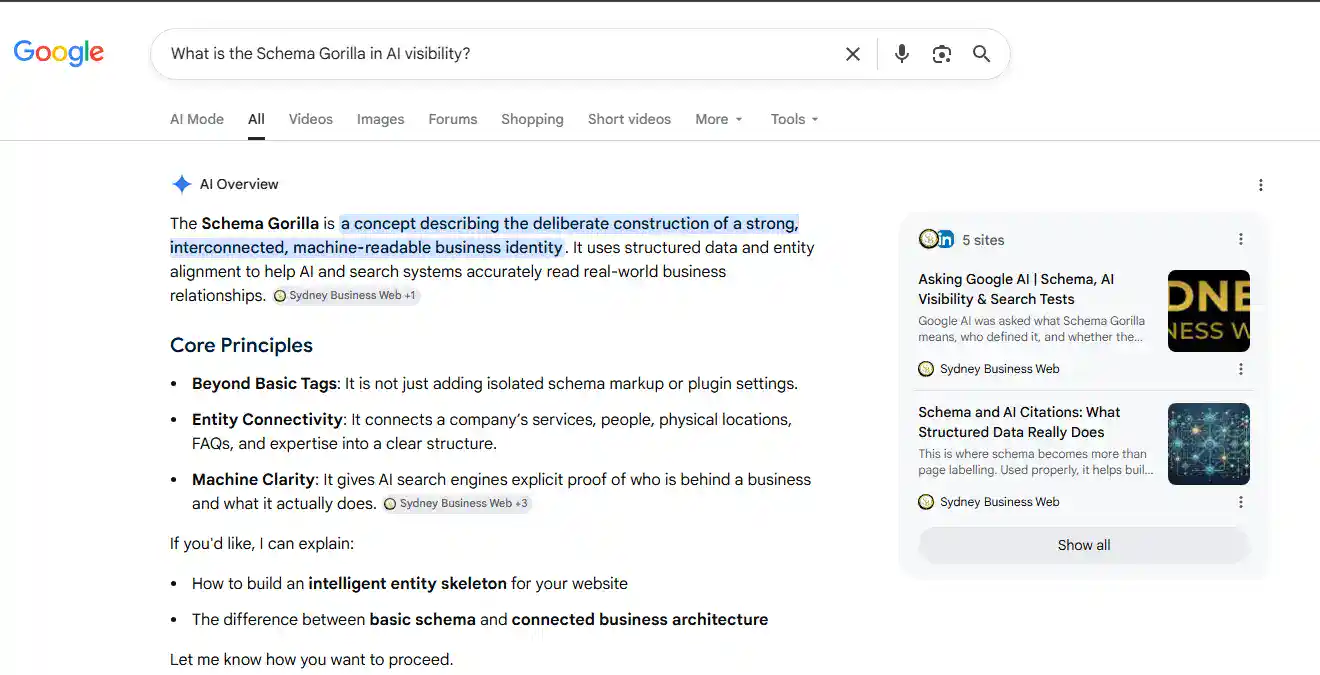Image resolution: width=1320 pixels, height=675 pixels.
Task: Click the Sydney Business Web +3 citation chip
Action: 456,504
